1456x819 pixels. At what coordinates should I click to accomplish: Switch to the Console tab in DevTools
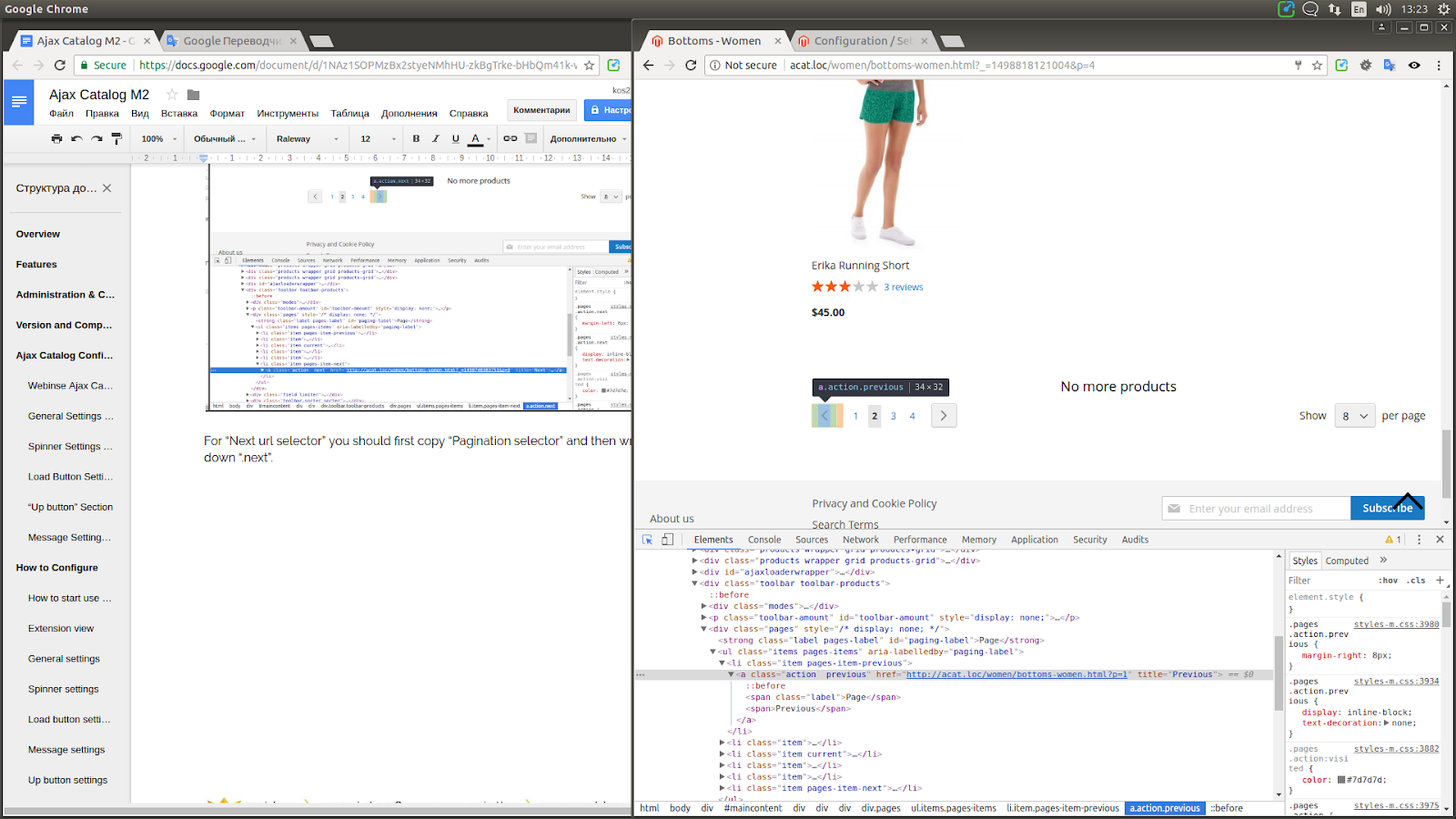click(764, 540)
